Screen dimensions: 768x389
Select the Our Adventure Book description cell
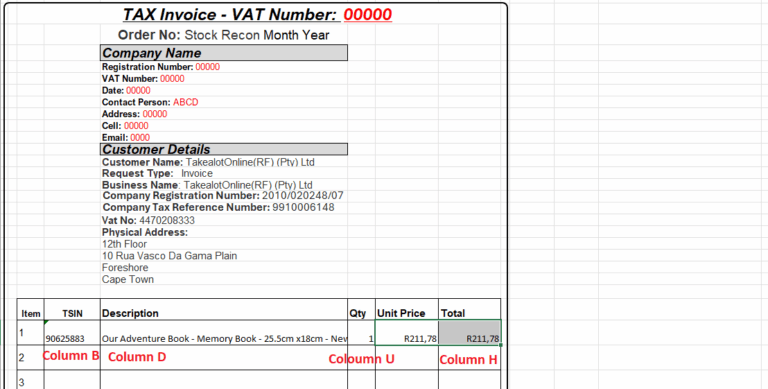click(224, 333)
